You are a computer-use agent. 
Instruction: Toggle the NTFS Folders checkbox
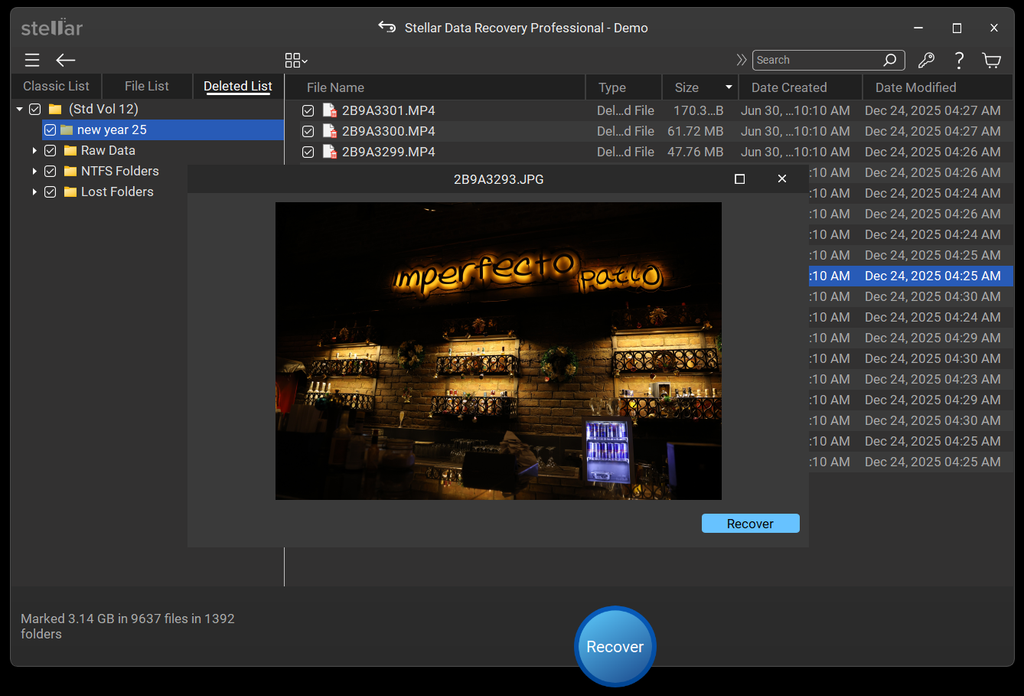click(x=50, y=171)
